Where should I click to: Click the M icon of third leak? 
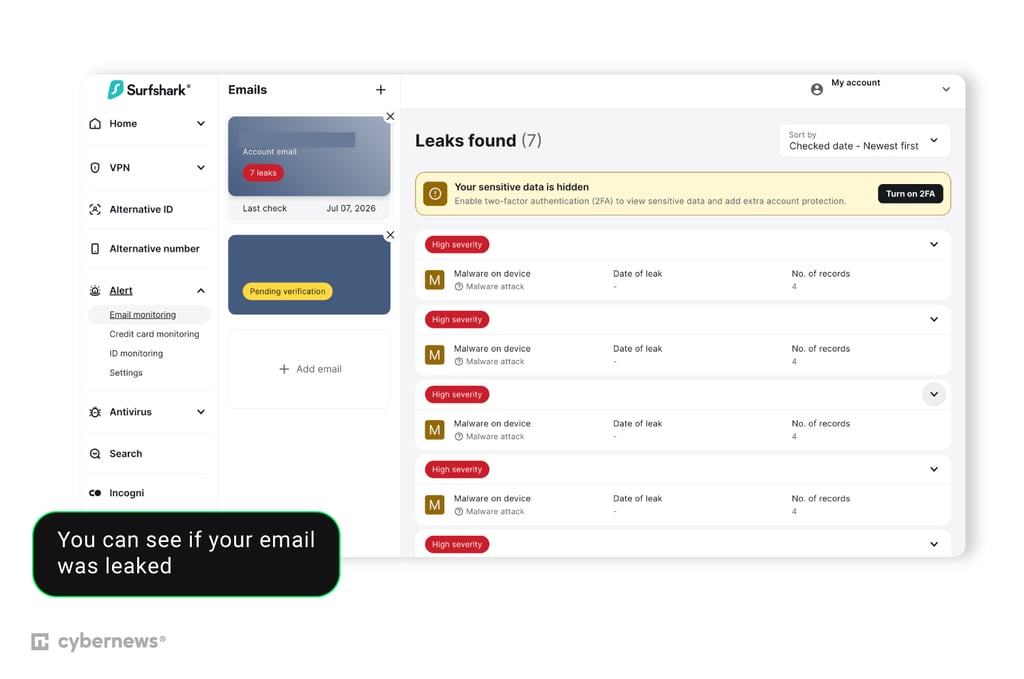(435, 430)
